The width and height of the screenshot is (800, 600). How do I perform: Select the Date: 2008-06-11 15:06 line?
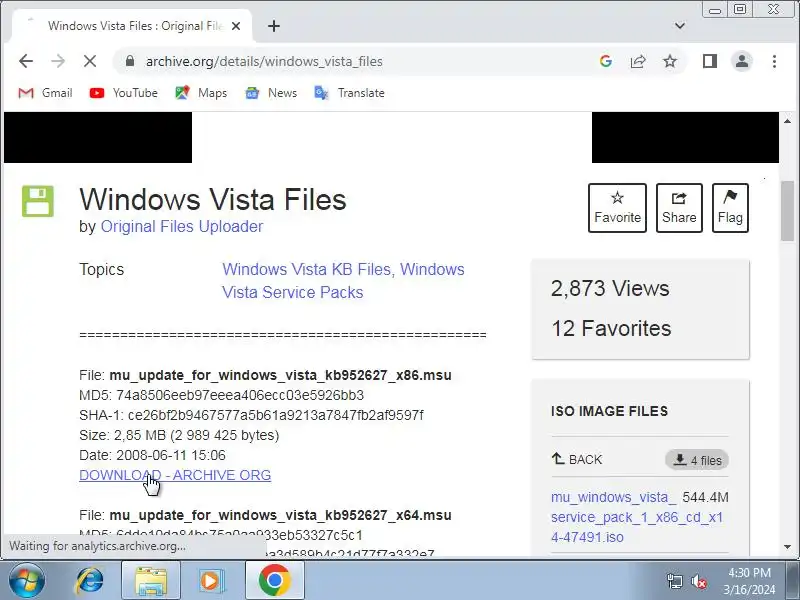click(x=152, y=455)
